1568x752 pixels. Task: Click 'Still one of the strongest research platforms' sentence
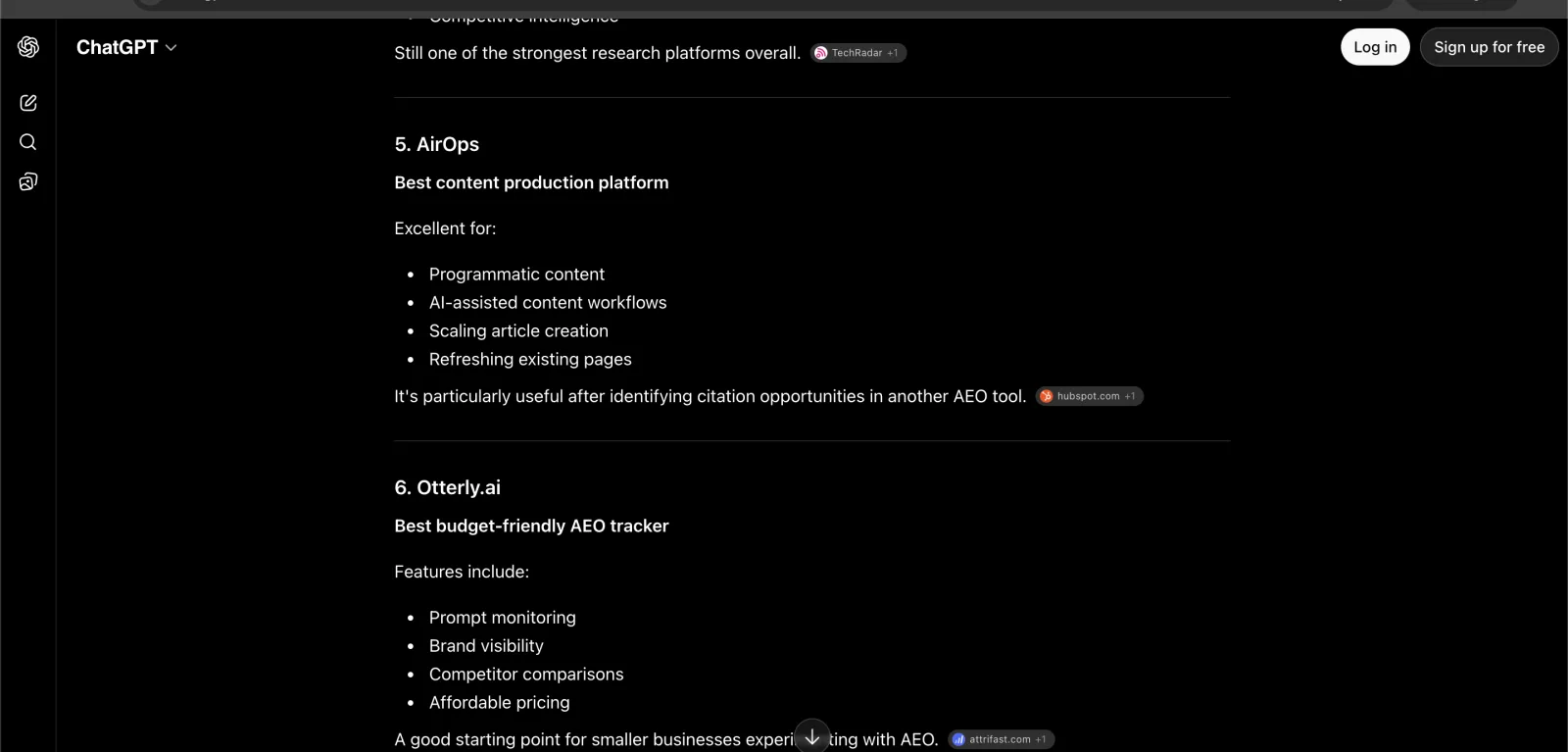(598, 53)
